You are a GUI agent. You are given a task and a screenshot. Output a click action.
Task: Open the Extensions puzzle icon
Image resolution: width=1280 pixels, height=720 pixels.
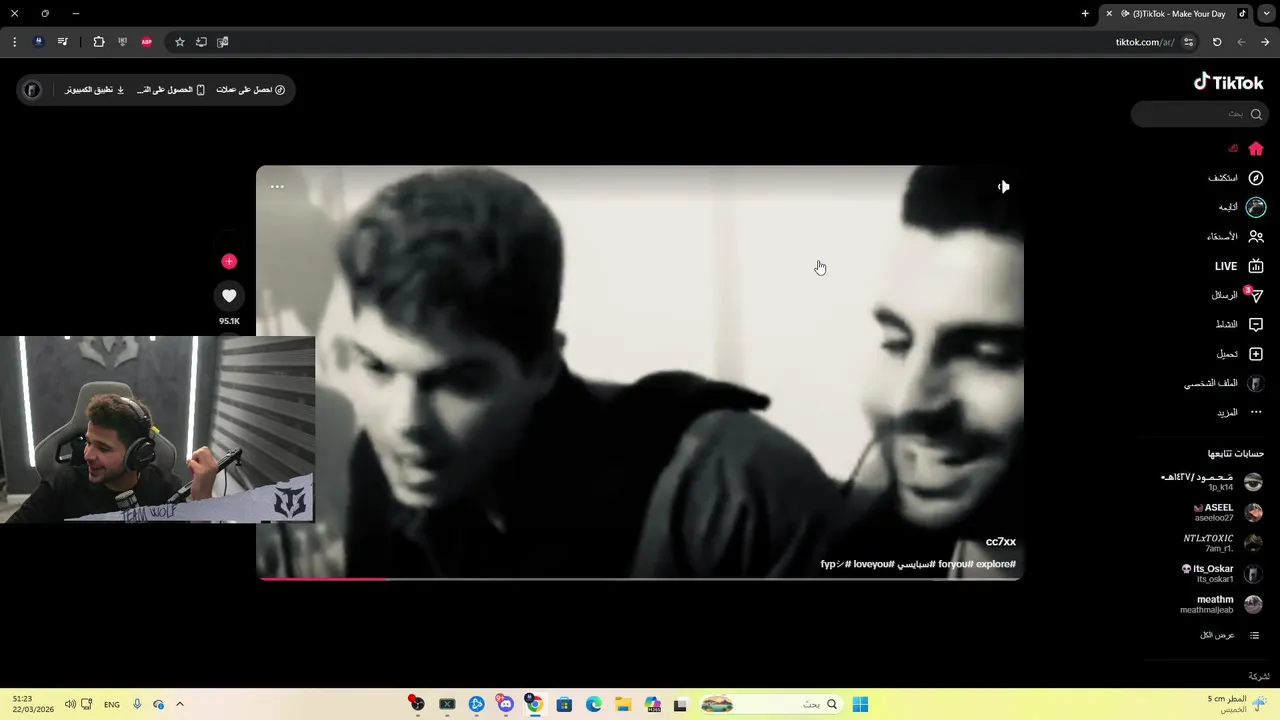(x=98, y=42)
